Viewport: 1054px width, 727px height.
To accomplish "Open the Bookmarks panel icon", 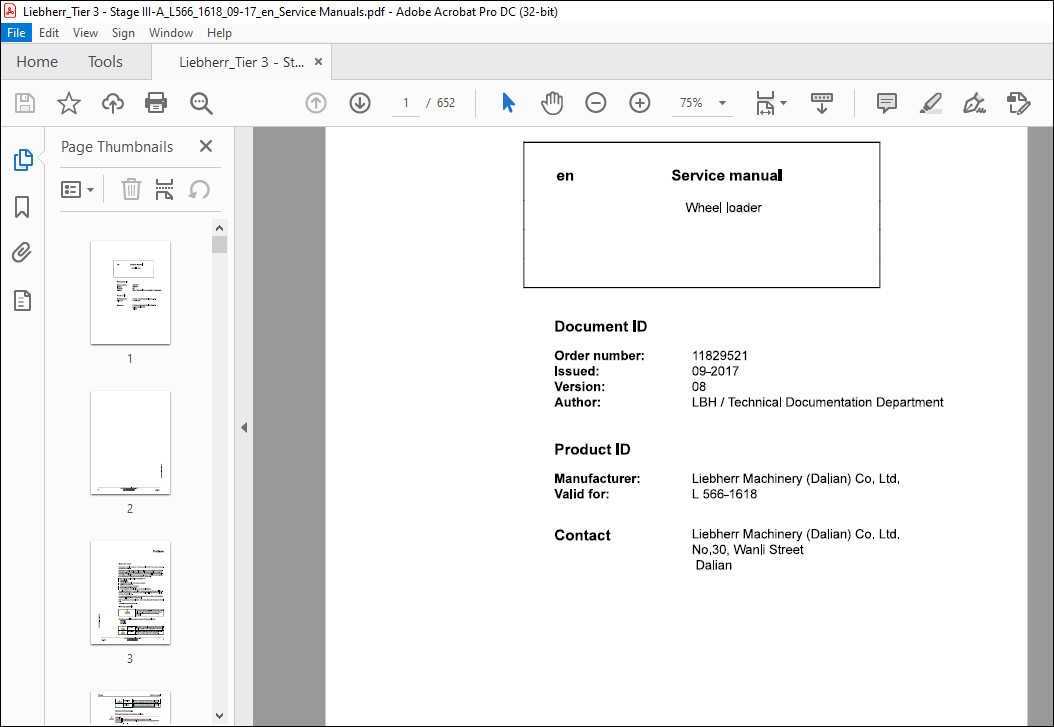I will (22, 207).
